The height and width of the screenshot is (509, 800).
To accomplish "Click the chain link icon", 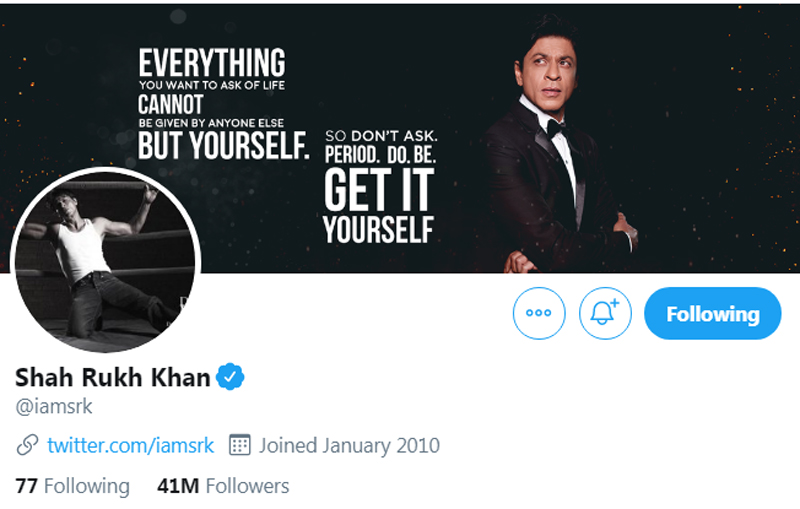I will click(x=28, y=445).
